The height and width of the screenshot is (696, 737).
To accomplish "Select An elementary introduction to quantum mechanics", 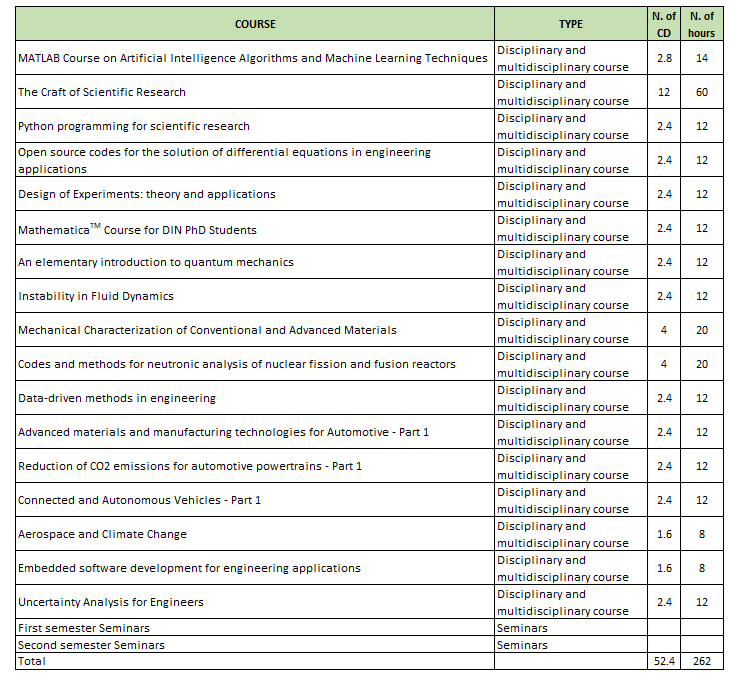I will pyautogui.click(x=156, y=262).
